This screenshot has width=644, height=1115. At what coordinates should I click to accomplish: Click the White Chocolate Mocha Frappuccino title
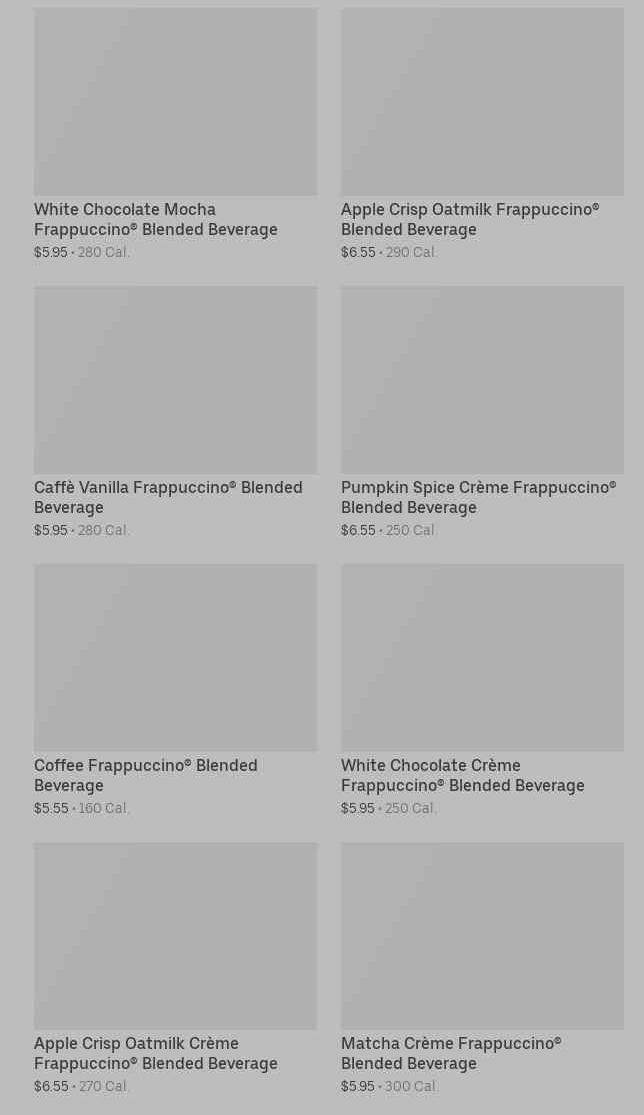coord(156,219)
